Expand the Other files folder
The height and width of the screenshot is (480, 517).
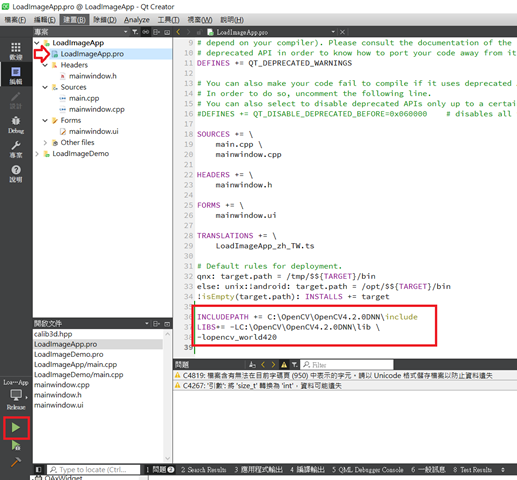45,143
